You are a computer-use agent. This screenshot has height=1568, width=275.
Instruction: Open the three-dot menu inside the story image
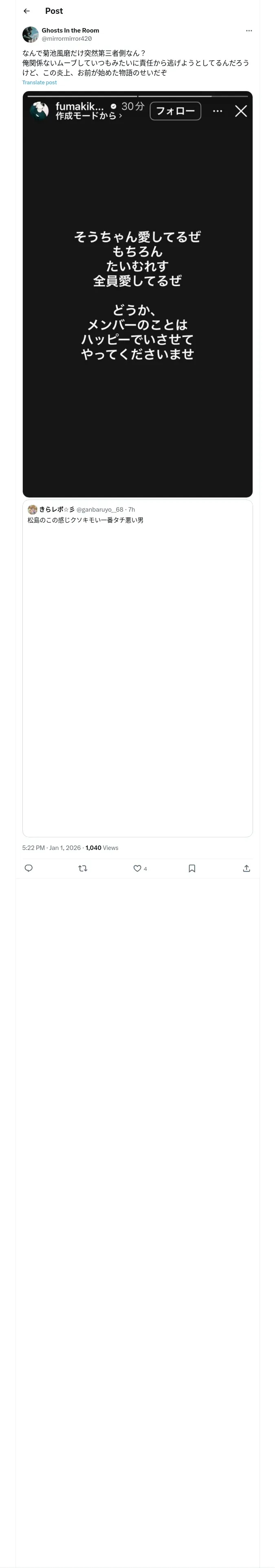point(218,111)
